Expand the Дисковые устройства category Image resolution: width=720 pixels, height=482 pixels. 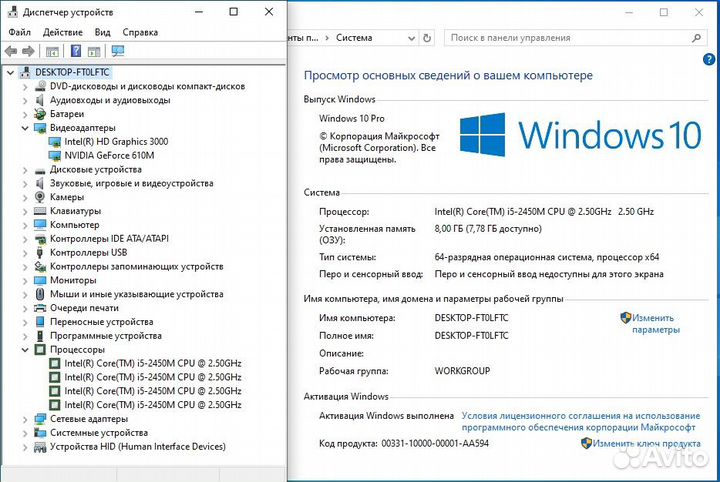(25, 169)
